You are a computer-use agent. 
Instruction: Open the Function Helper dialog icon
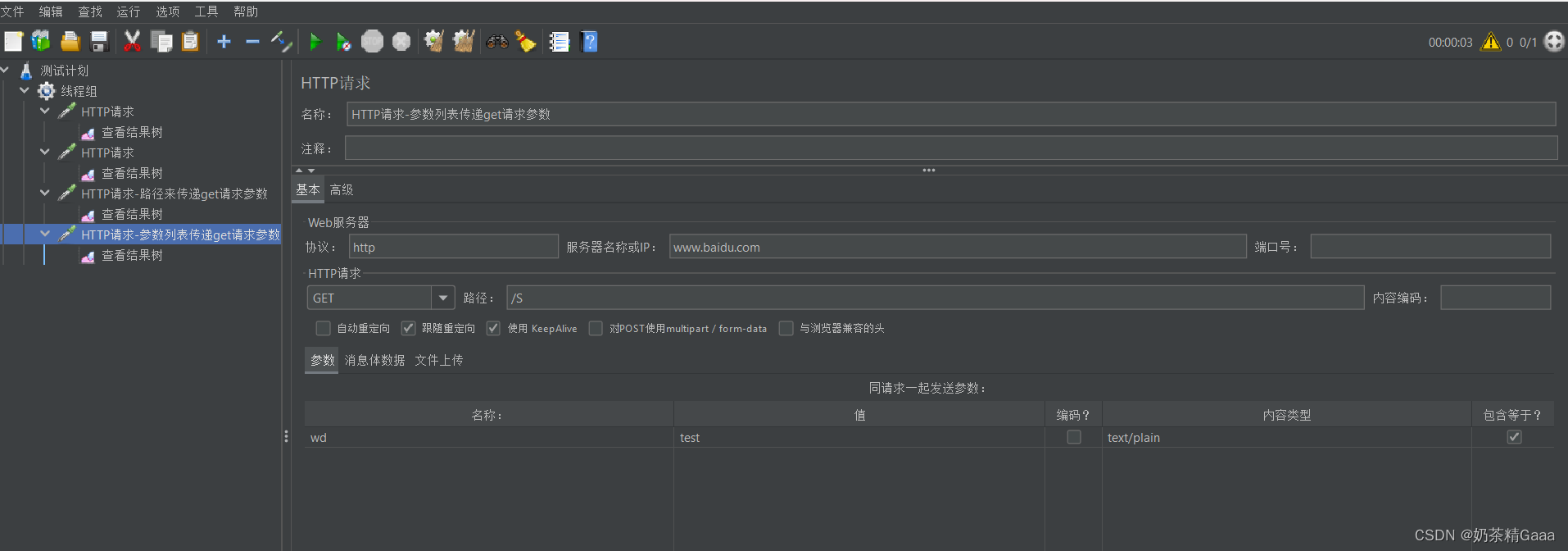click(559, 41)
